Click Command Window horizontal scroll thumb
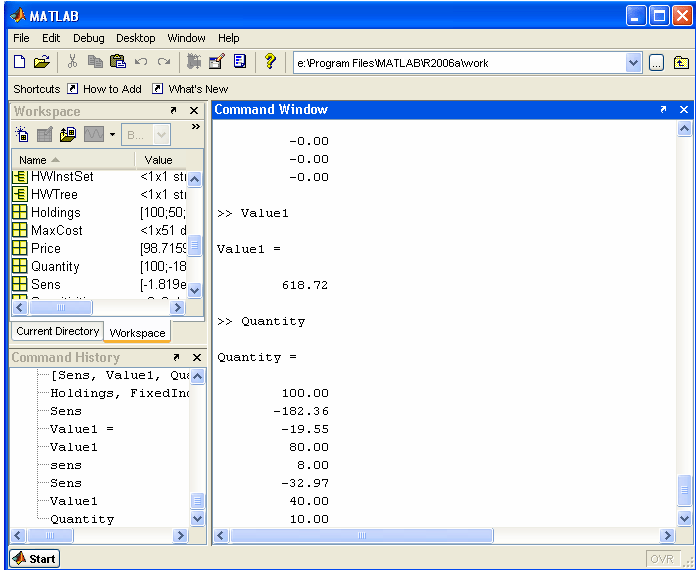 [361, 535]
